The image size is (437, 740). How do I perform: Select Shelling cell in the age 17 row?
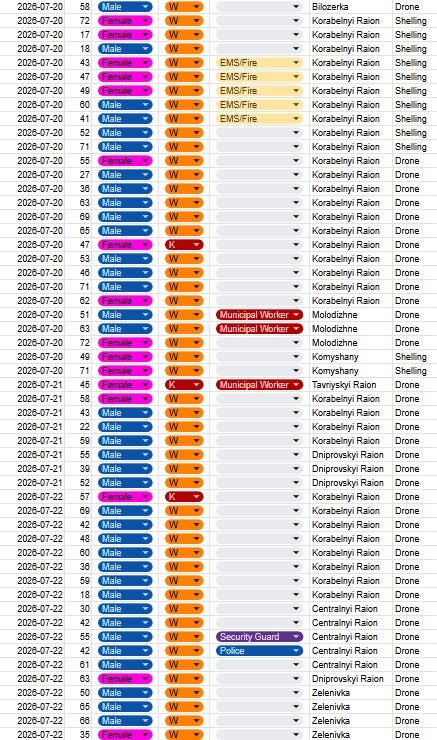click(x=414, y=34)
